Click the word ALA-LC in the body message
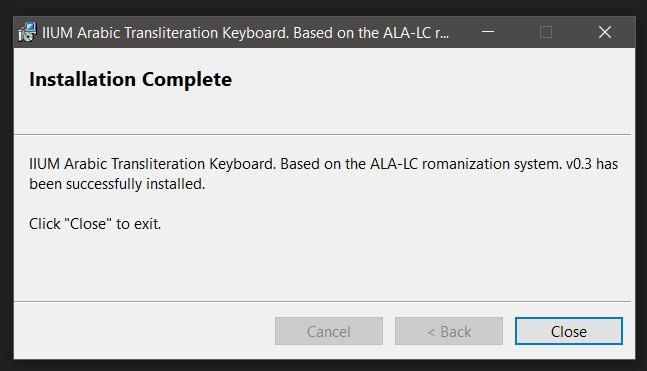Screen dimensions: 647x371 click(x=394, y=164)
